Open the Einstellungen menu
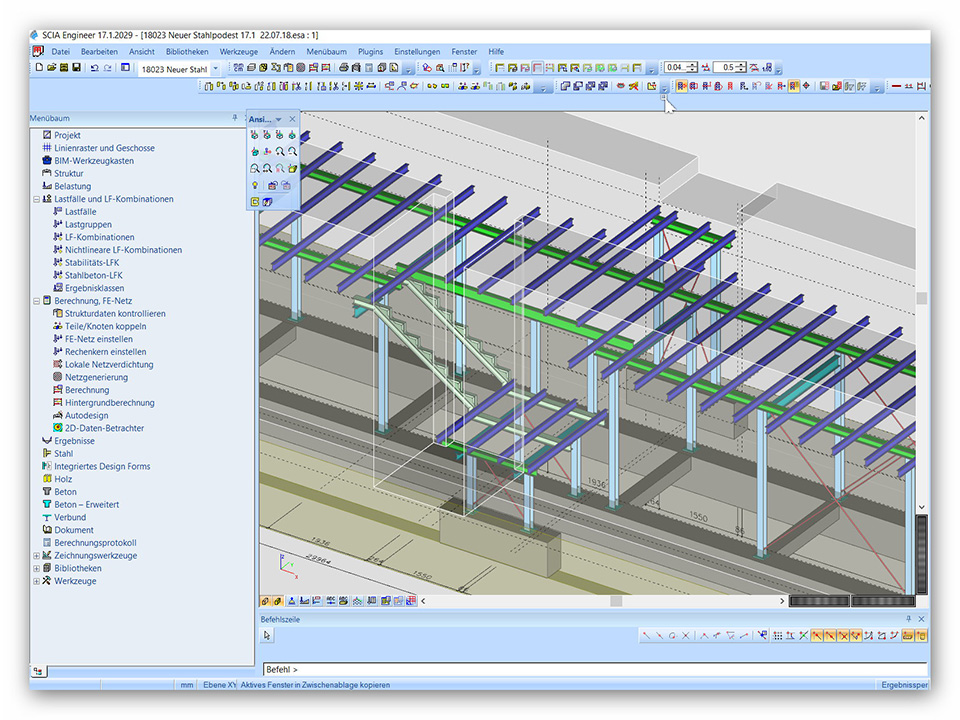 417,51
